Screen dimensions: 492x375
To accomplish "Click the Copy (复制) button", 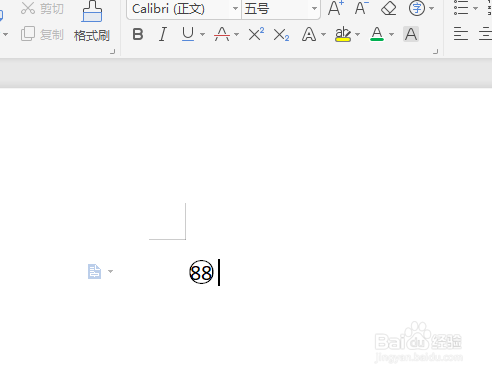I will coord(42,34).
